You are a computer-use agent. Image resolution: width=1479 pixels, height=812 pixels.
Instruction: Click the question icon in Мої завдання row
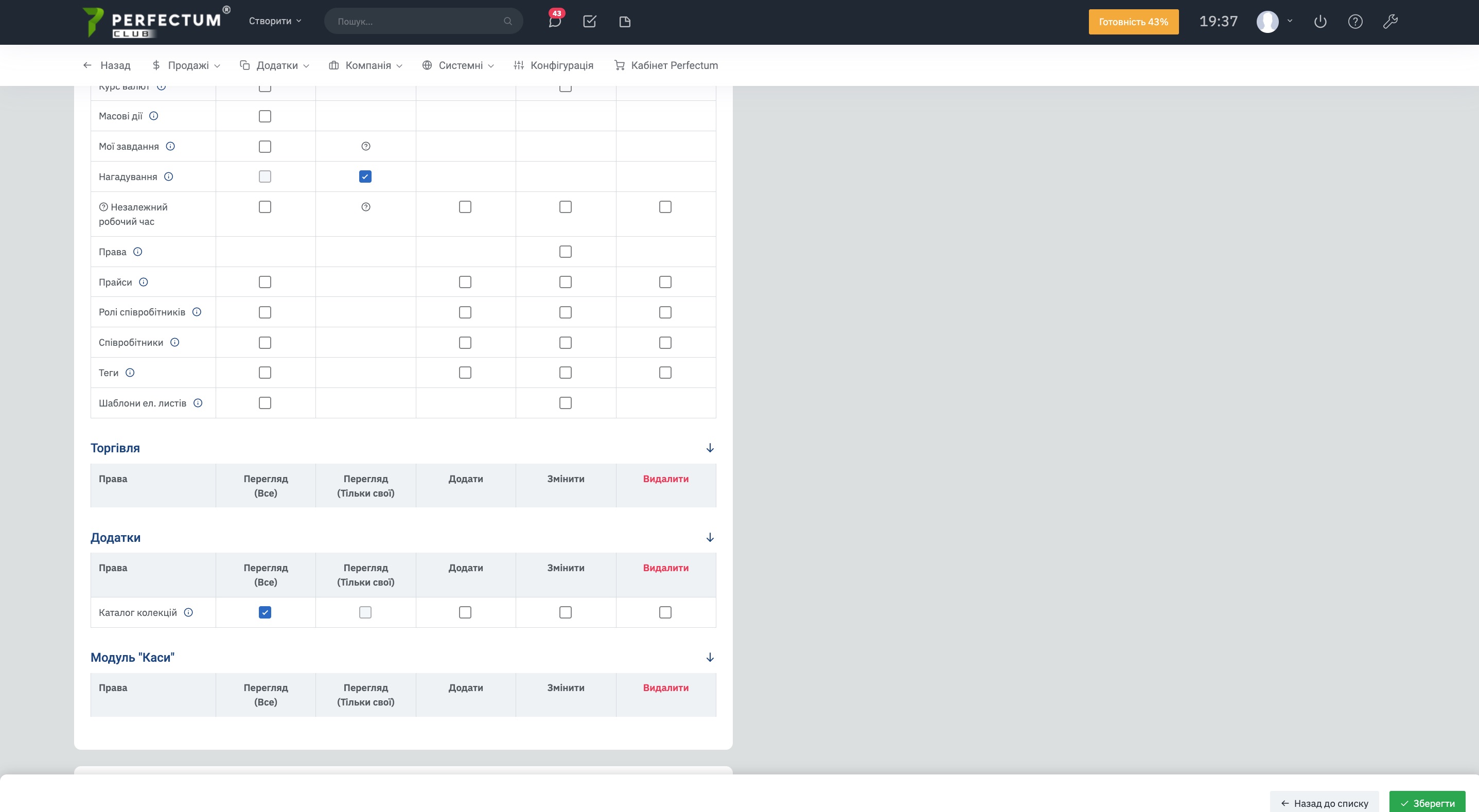pos(366,147)
